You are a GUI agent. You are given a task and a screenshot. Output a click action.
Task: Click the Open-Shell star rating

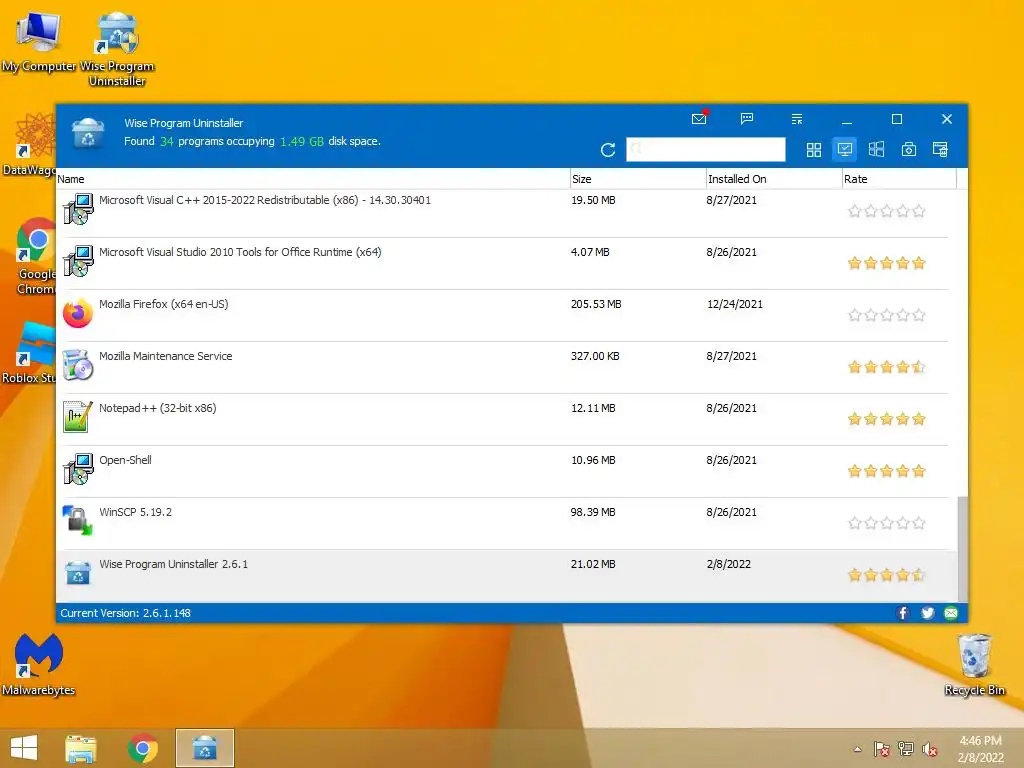[886, 471]
